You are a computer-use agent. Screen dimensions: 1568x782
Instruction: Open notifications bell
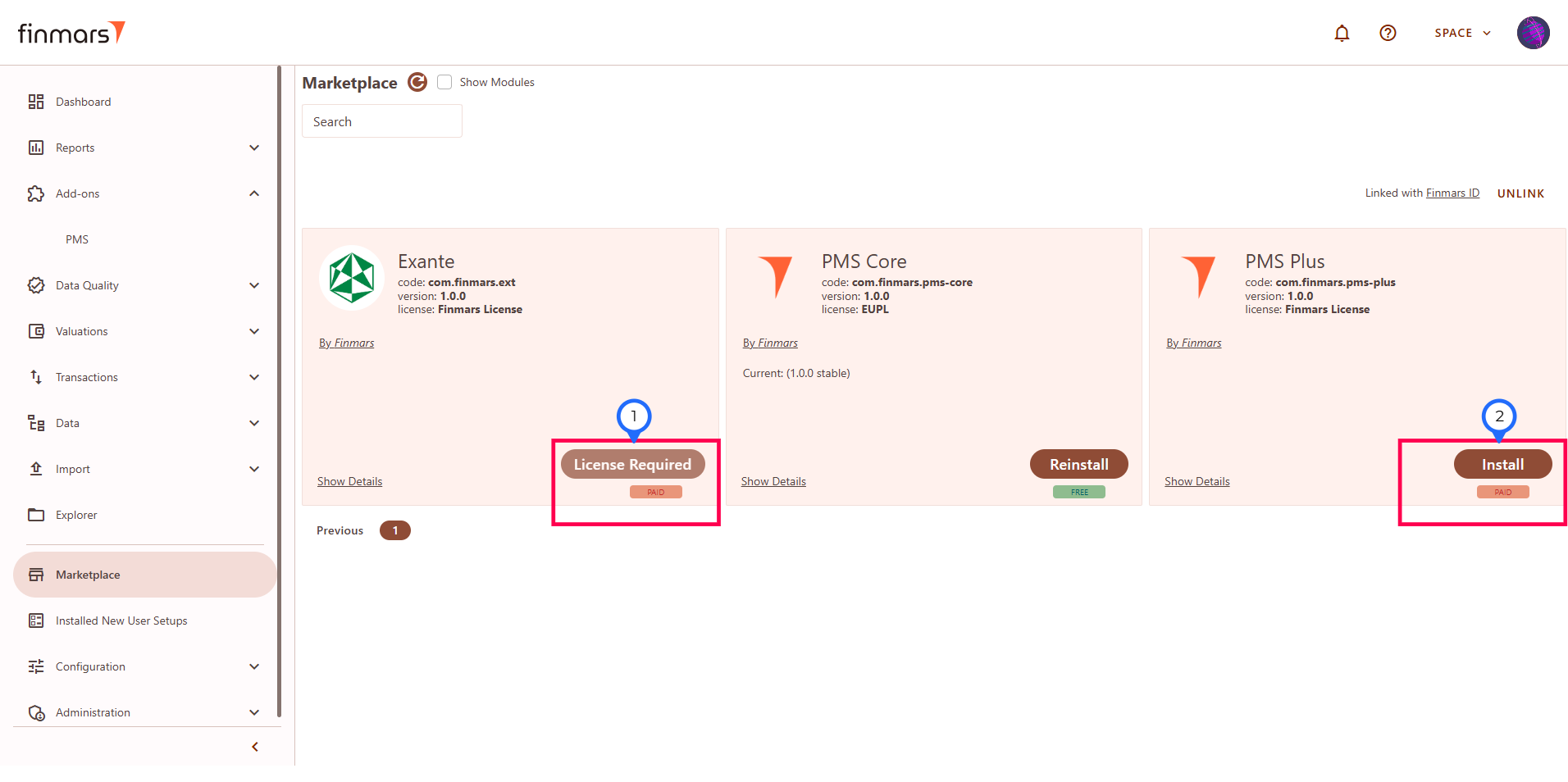coord(1342,33)
